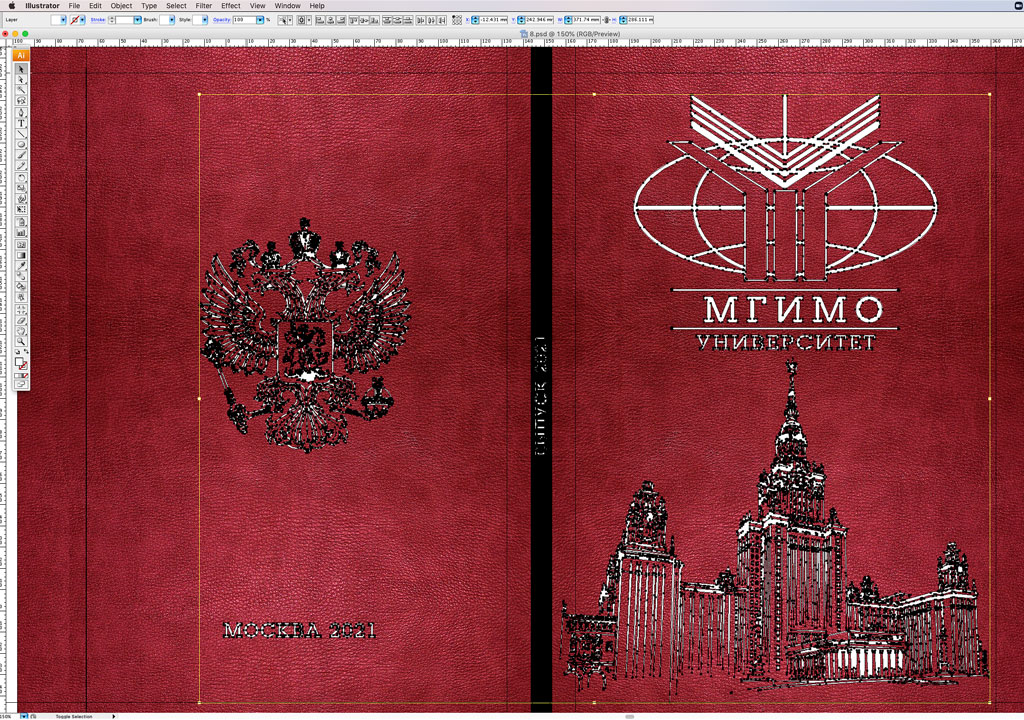
Task: Toggle the screen mode button in toolbox
Action: pos(21,384)
